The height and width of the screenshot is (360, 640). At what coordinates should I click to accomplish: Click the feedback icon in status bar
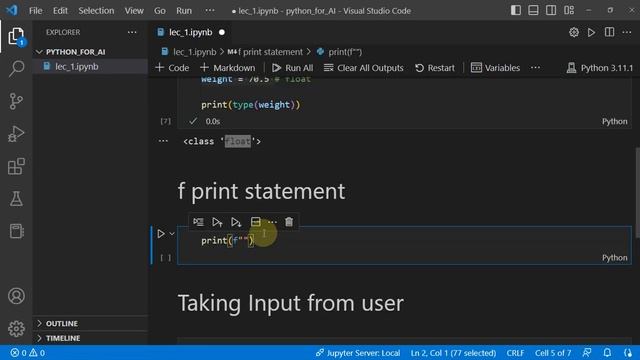click(587, 353)
